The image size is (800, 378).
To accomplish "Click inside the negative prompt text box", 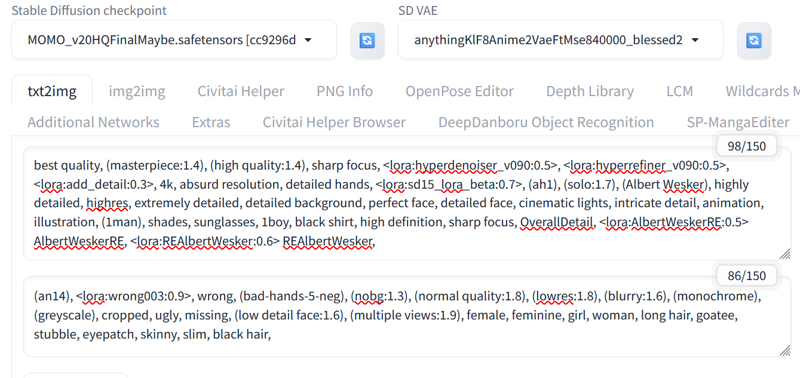I will pos(407,316).
